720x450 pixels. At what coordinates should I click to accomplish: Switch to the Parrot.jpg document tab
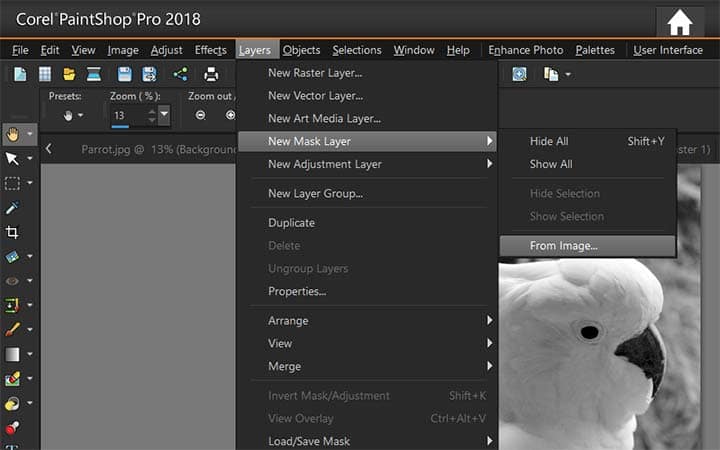[x=158, y=149]
